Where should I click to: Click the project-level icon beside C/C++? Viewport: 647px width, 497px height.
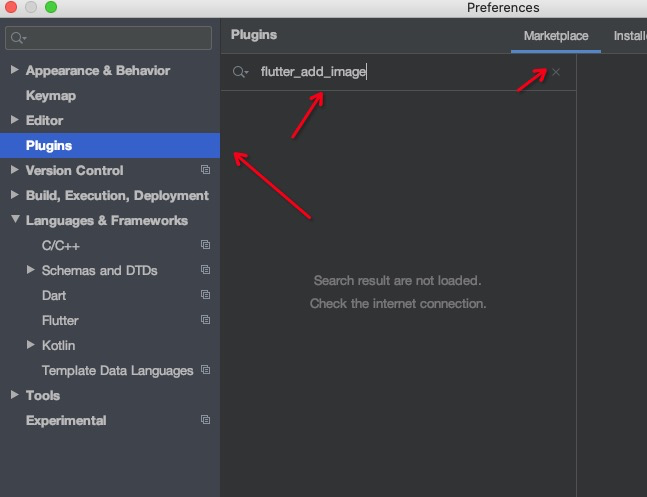pyautogui.click(x=205, y=245)
